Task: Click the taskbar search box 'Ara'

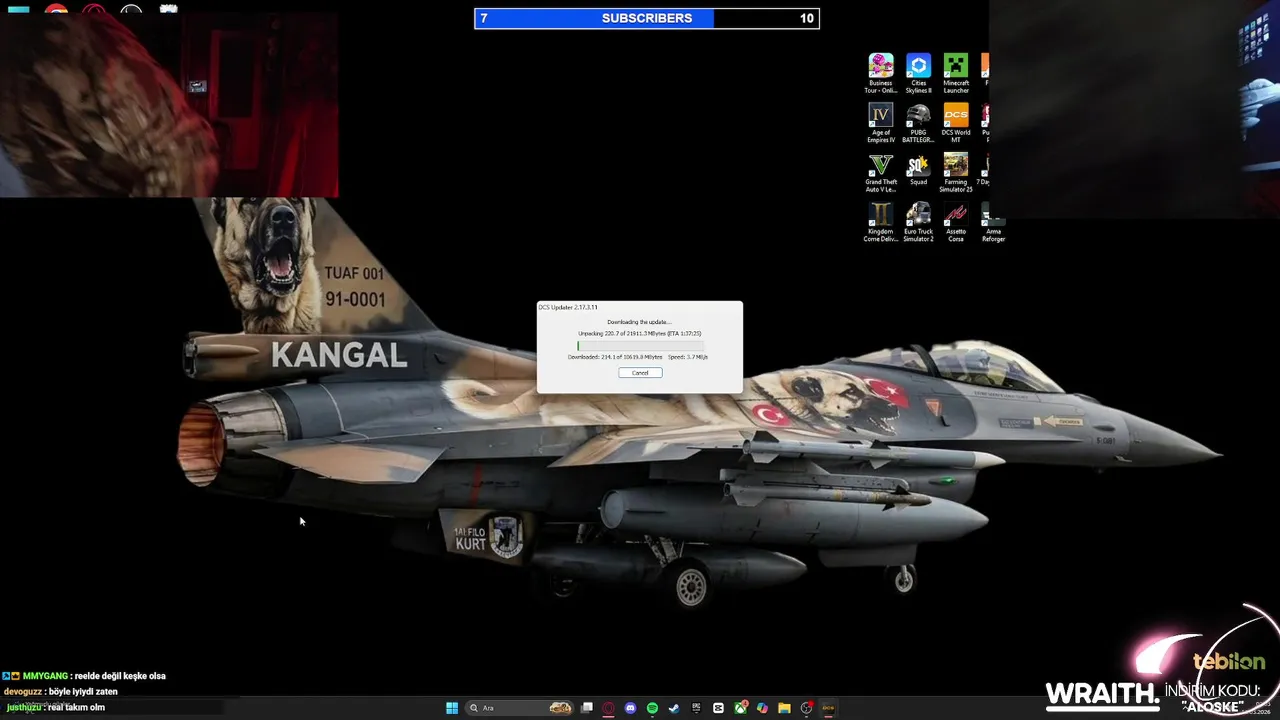Action: click(x=520, y=708)
